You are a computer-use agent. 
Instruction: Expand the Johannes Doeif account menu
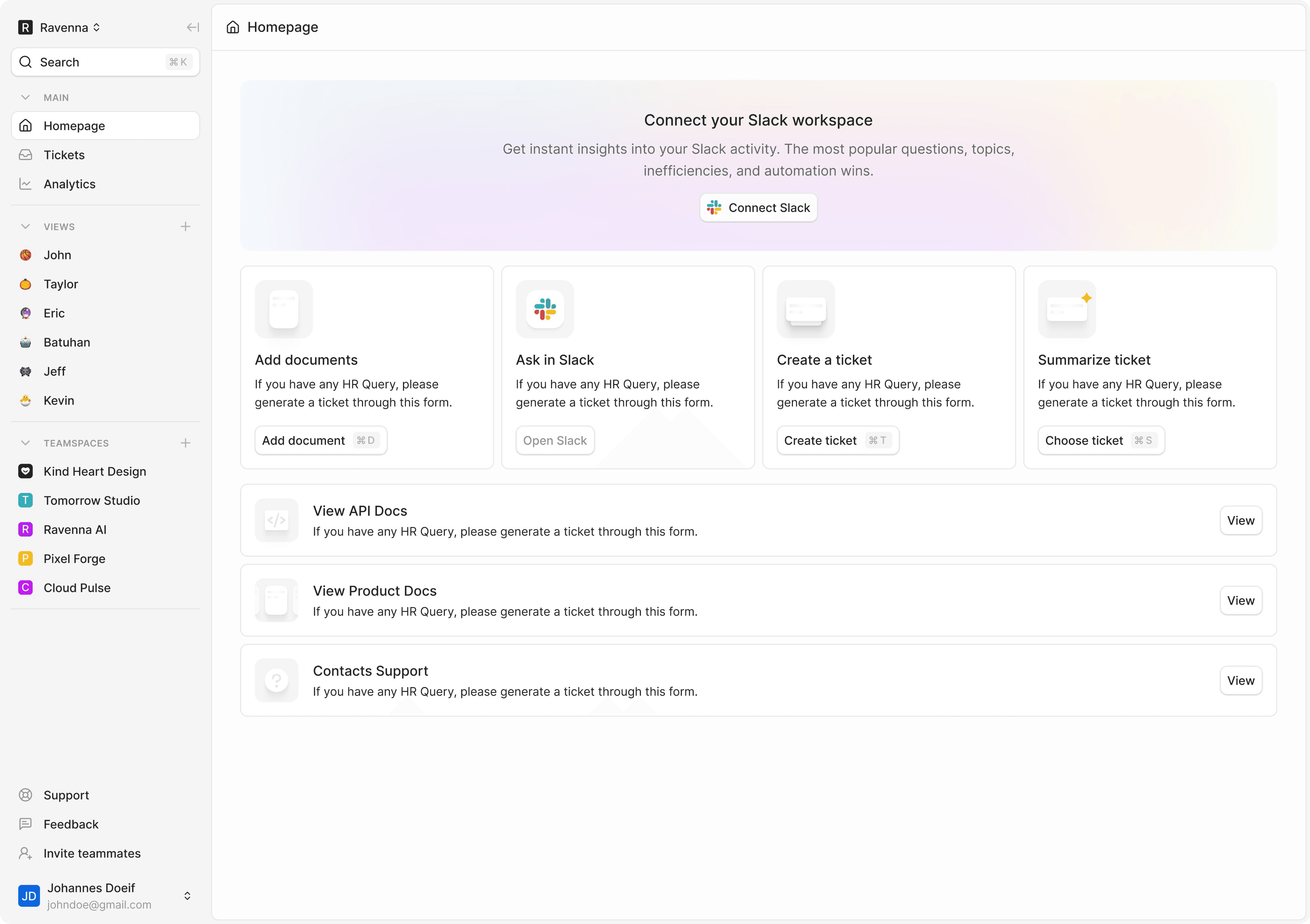click(187, 896)
